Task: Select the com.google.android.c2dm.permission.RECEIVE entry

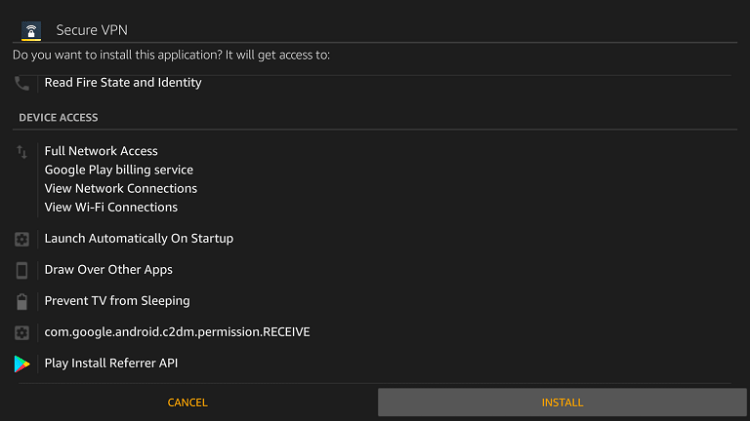Action: (177, 332)
